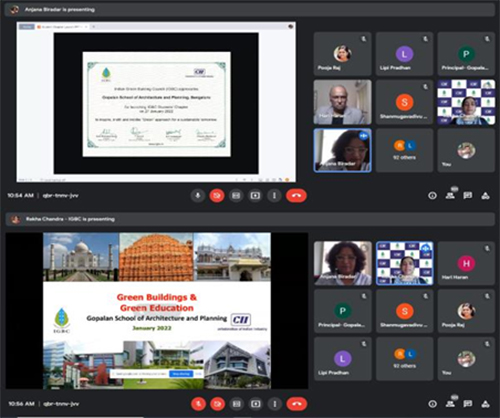Open chat panel in the 10:56 AM meeting

pos(468,404)
